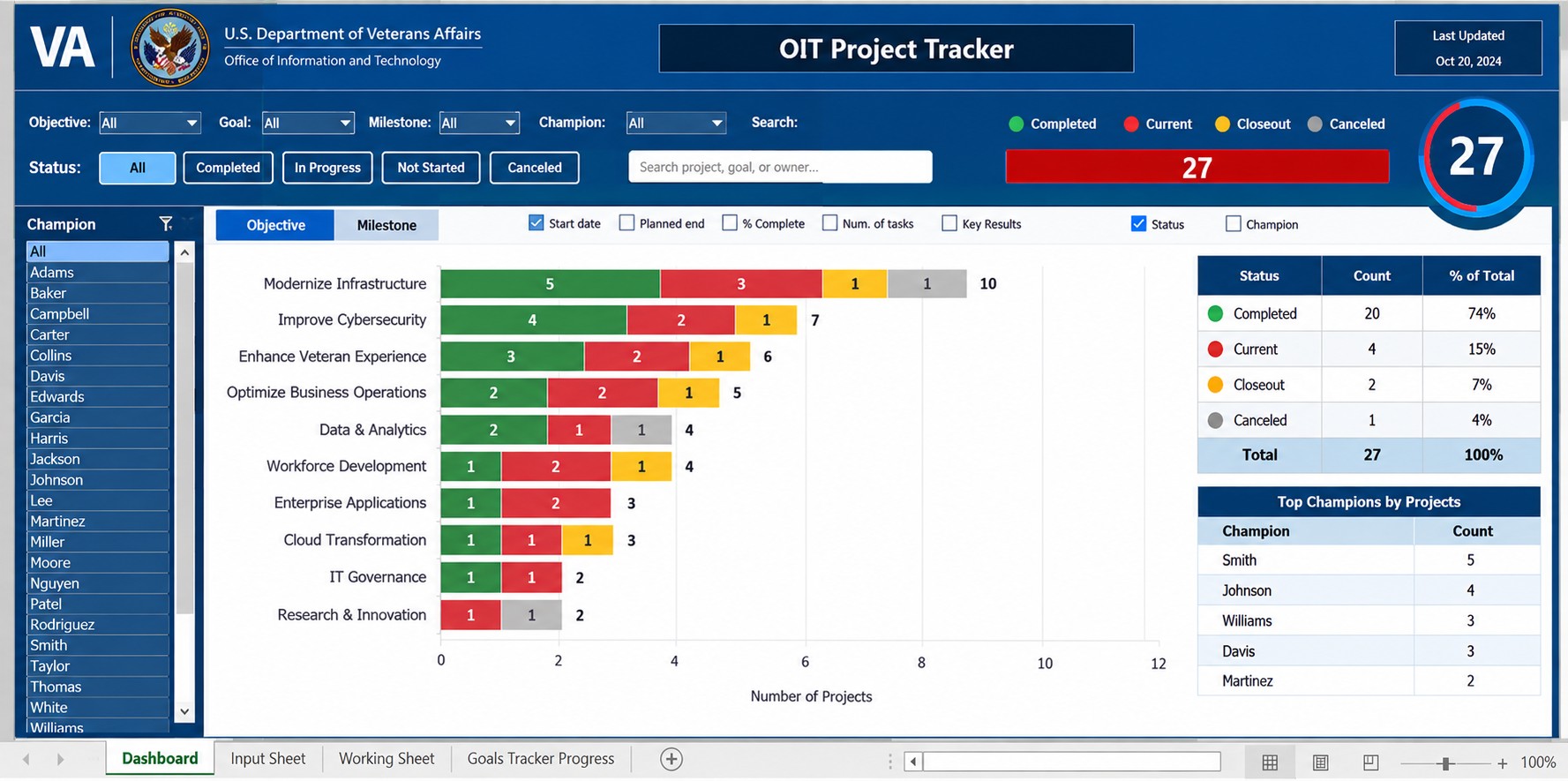
Task: Check the Key Results checkbox
Action: click(949, 223)
